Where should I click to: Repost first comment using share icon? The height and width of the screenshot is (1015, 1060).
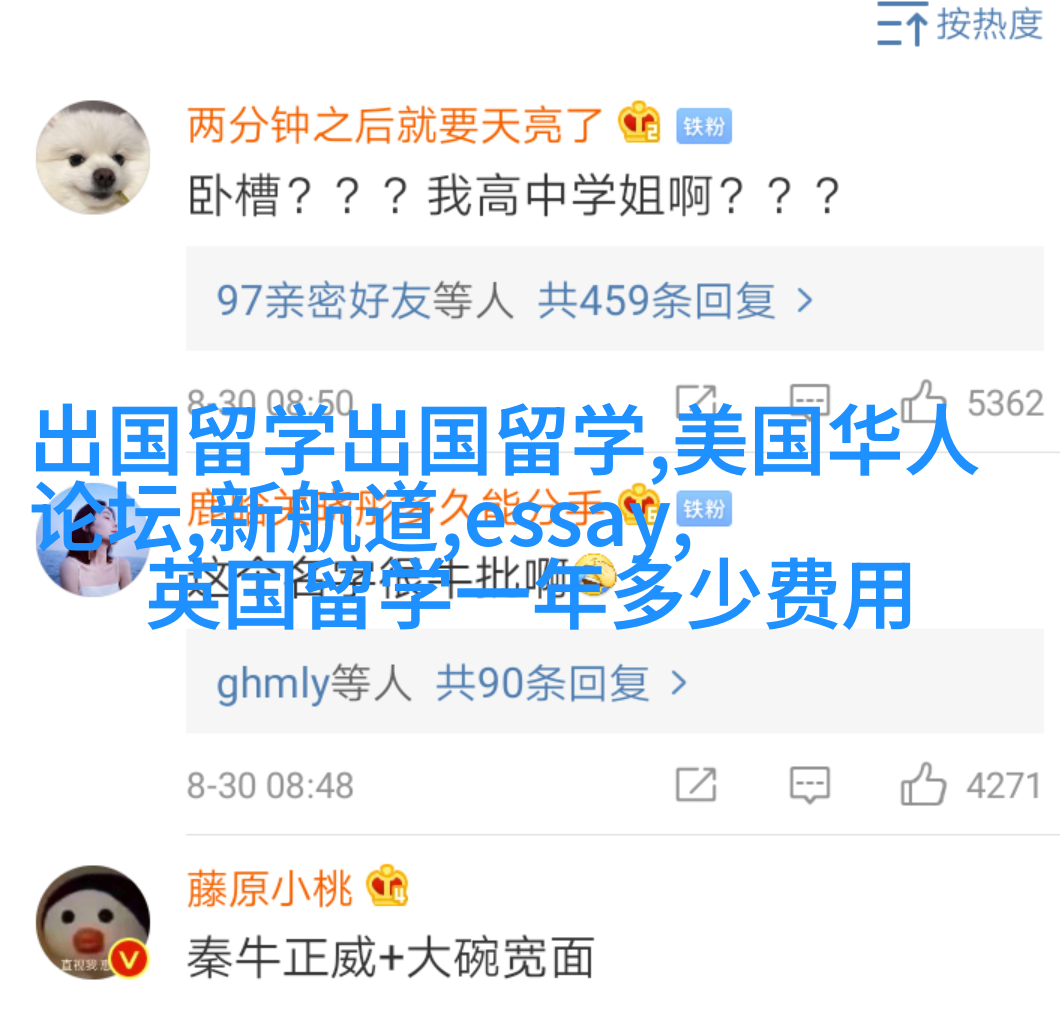pos(696,401)
